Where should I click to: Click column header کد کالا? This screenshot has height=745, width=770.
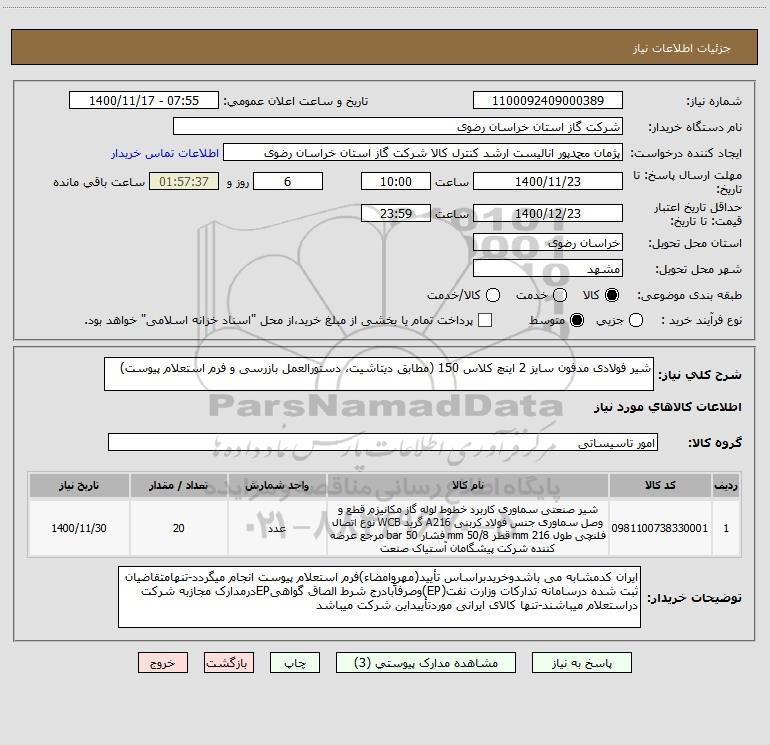coord(660,485)
